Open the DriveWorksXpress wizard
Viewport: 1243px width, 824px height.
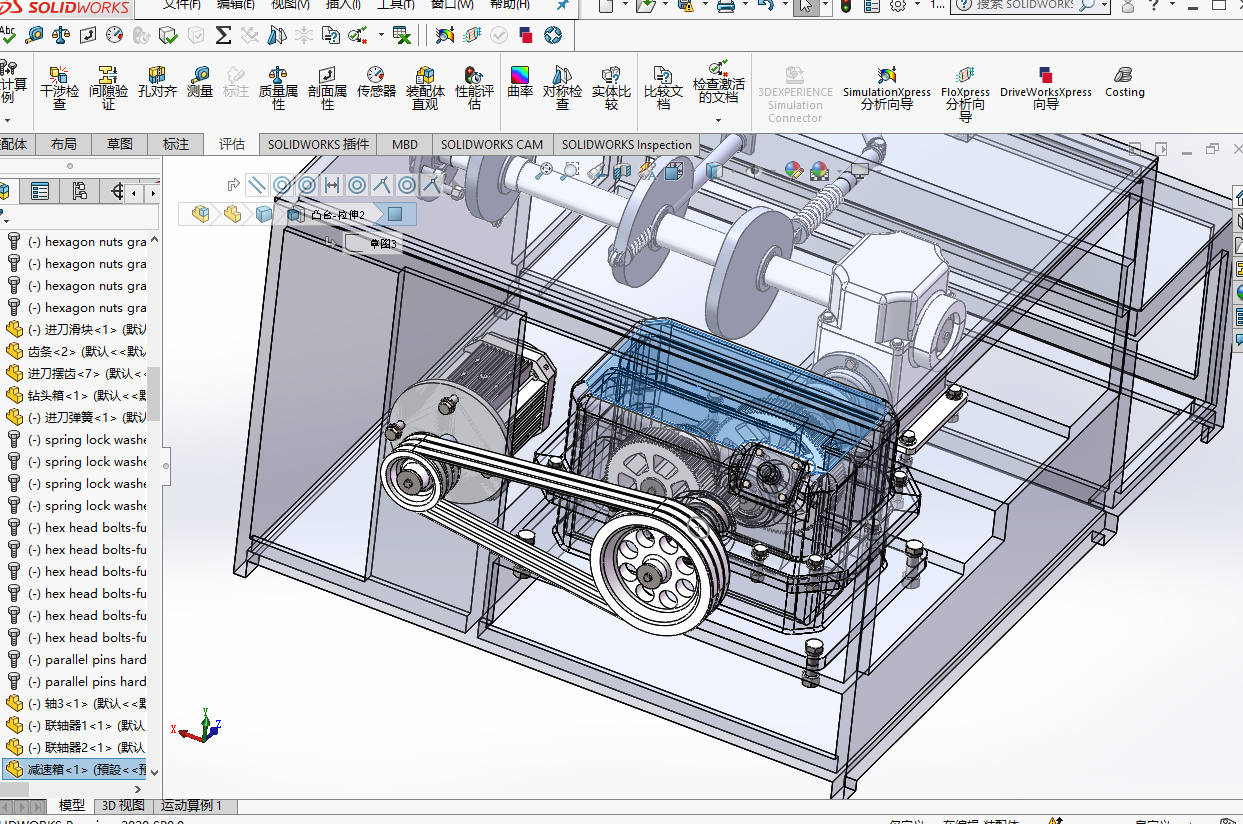coord(1046,88)
